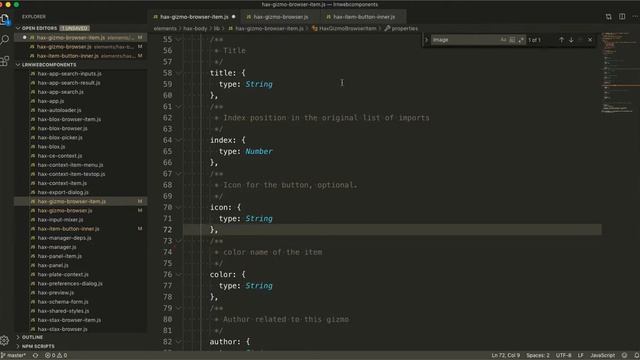Click HaxGizmoBrowserItem breadcrumb
This screenshot has height=360, width=640.
tap(347, 29)
